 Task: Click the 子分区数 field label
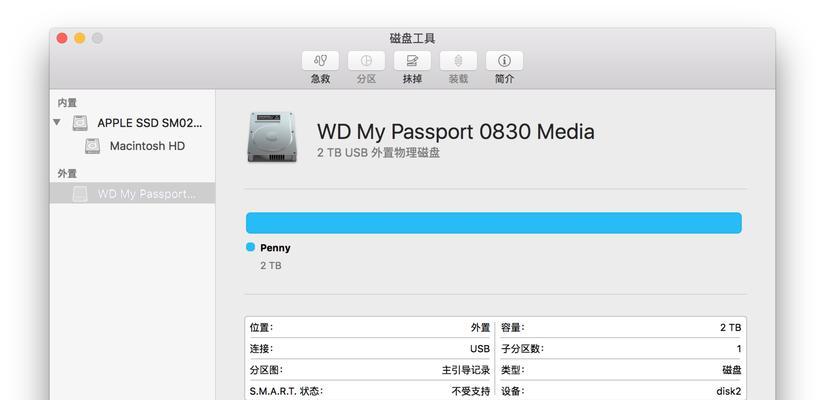pos(522,348)
